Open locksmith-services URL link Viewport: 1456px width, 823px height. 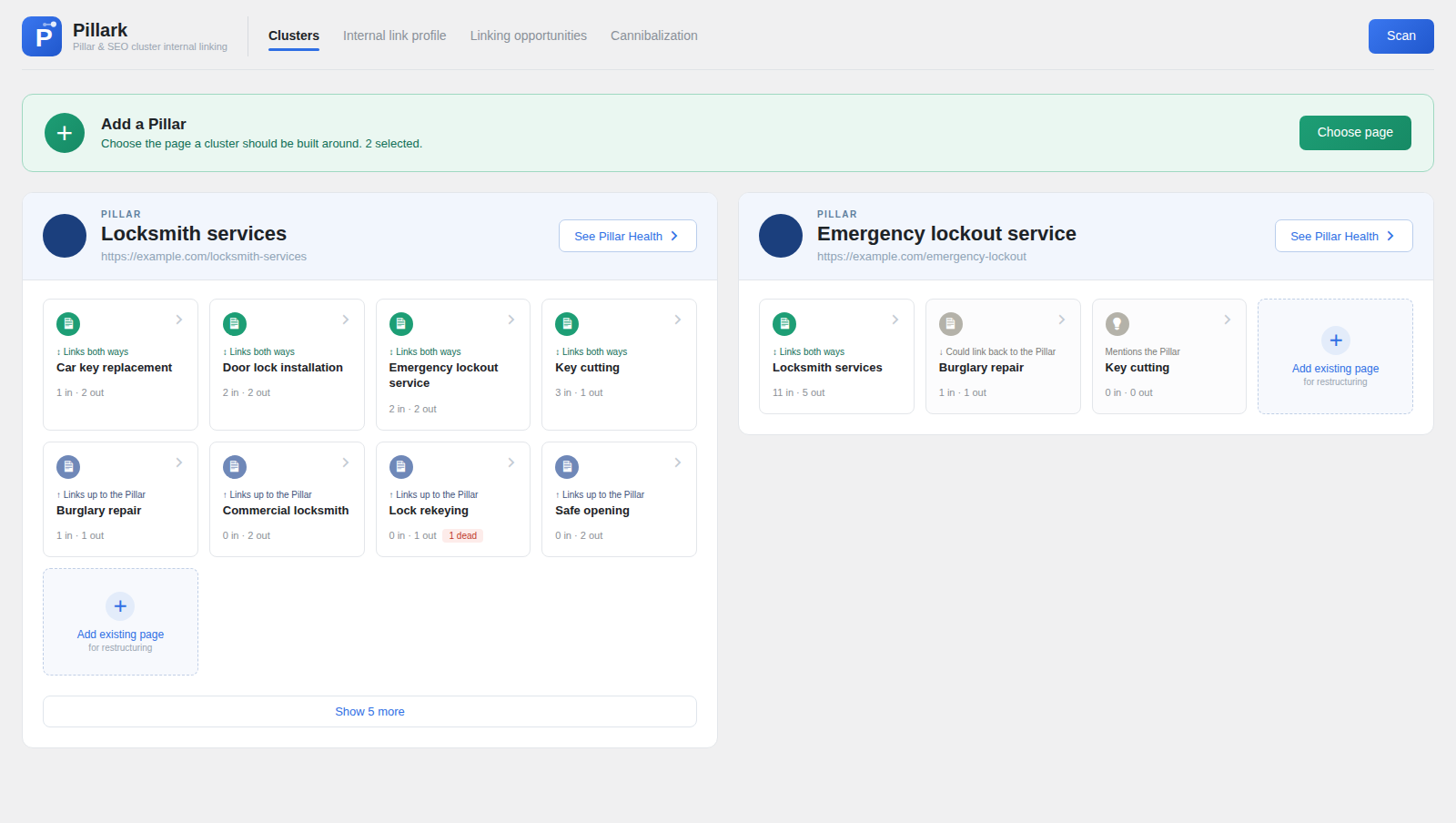pos(204,257)
